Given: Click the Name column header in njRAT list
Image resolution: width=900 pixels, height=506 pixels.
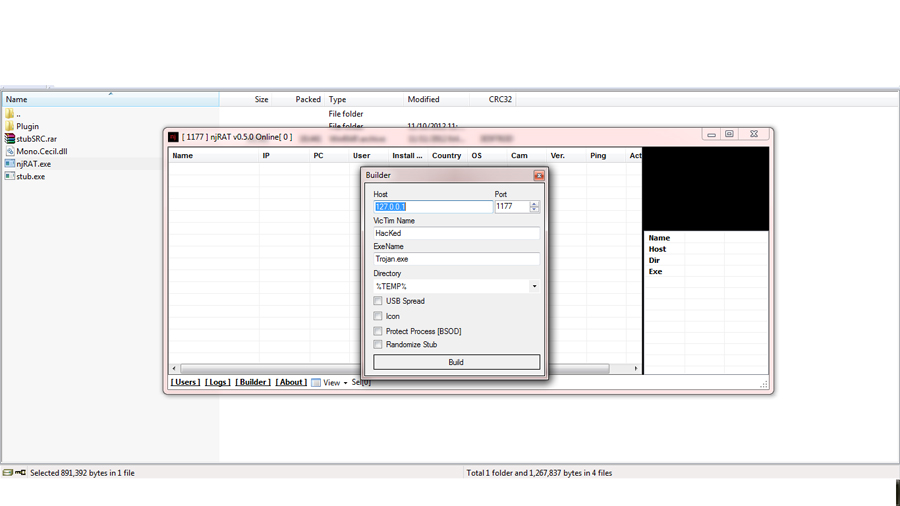Looking at the screenshot, I should tap(214, 155).
